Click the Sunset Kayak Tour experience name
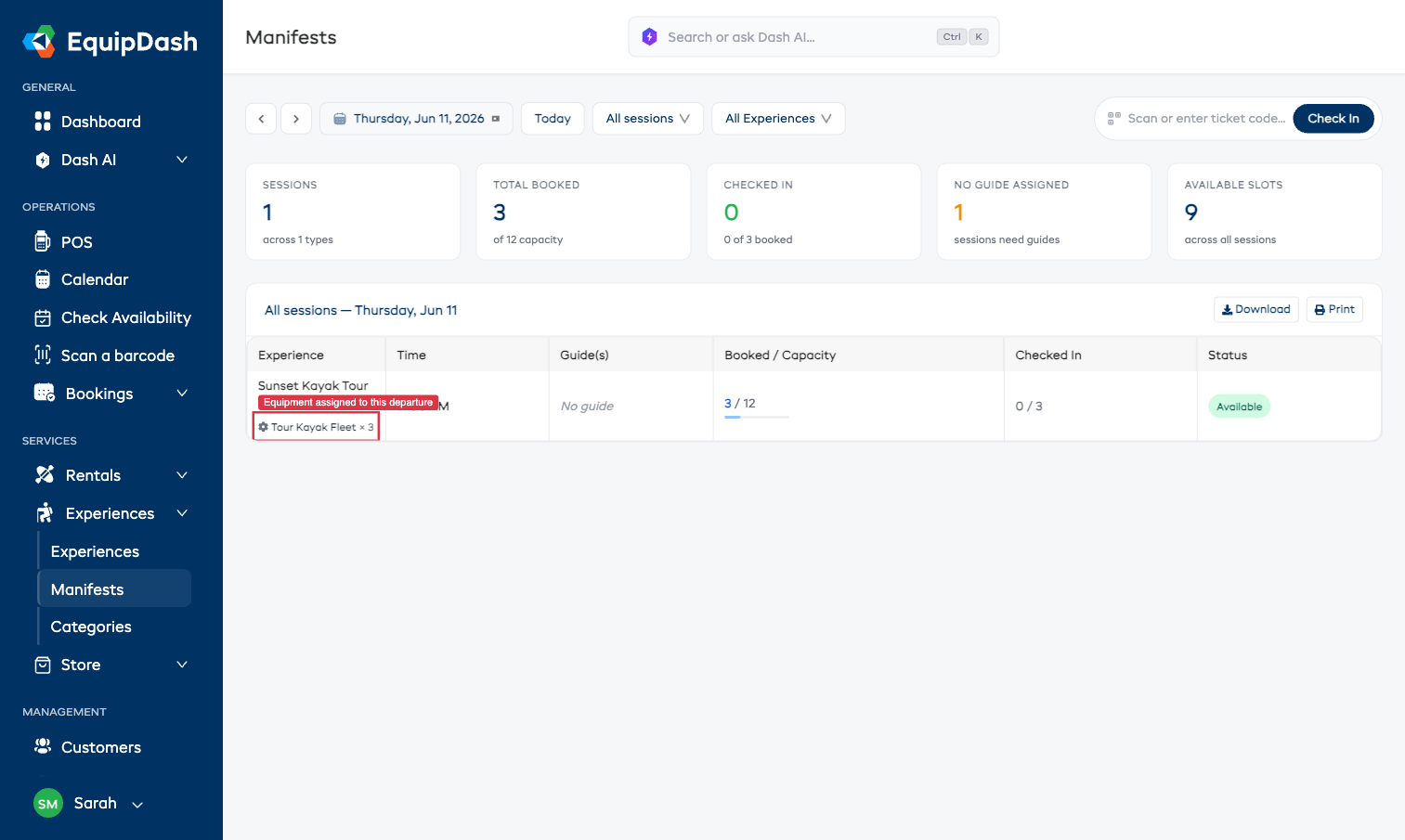This screenshot has height=840, width=1405. 313,385
